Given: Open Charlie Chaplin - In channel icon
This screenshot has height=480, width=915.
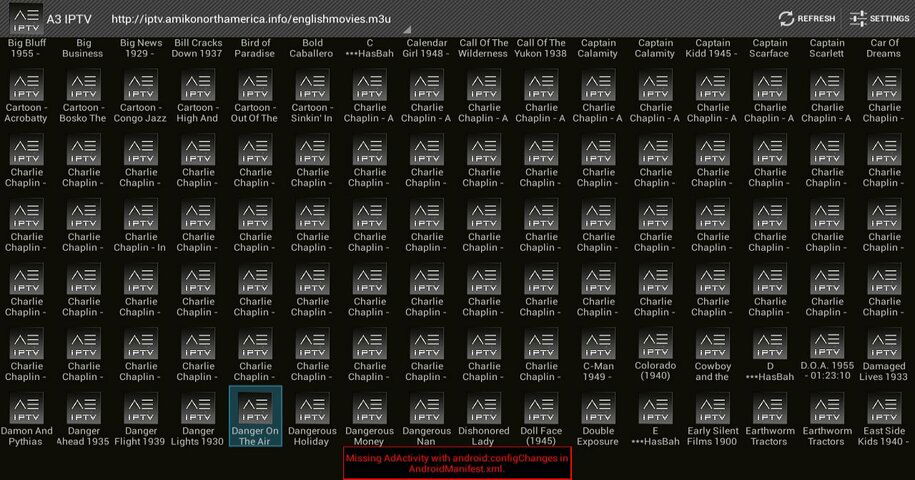Looking at the screenshot, I should click(141, 215).
